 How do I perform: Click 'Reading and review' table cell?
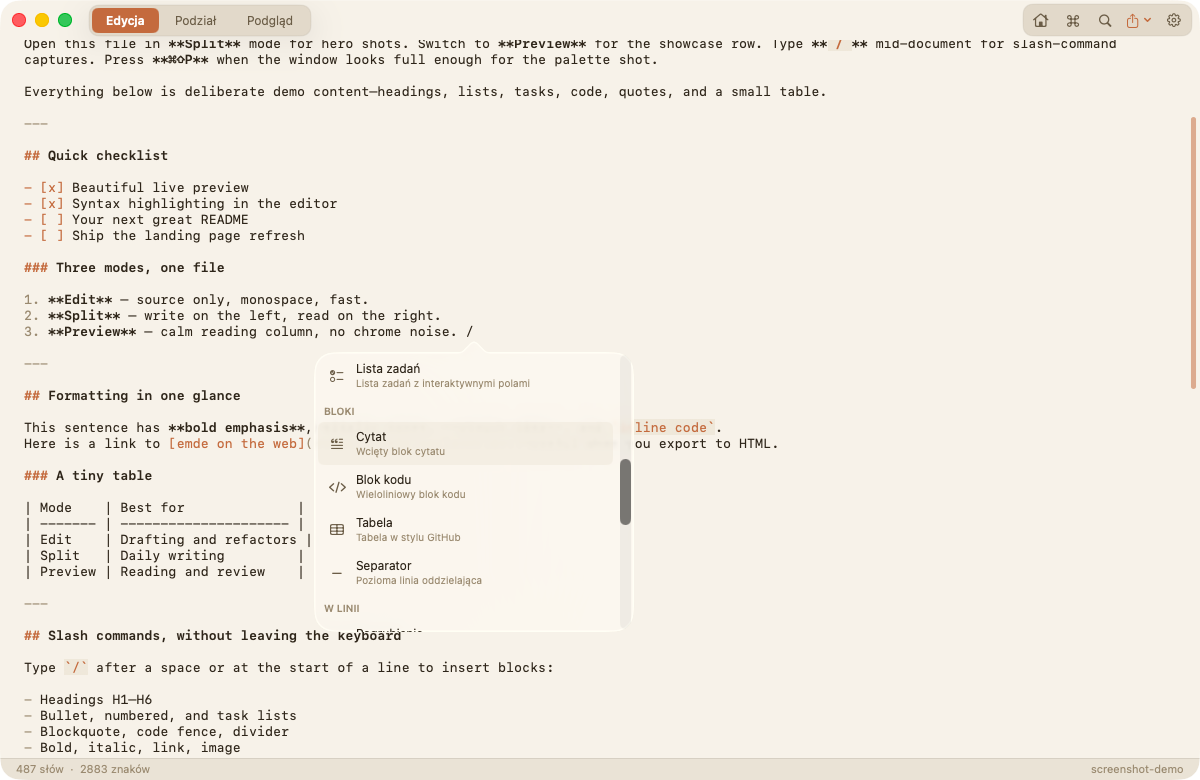[x=192, y=571]
